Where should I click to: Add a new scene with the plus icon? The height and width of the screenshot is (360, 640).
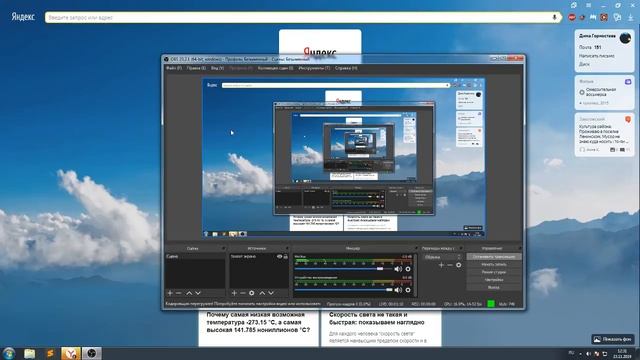click(170, 293)
